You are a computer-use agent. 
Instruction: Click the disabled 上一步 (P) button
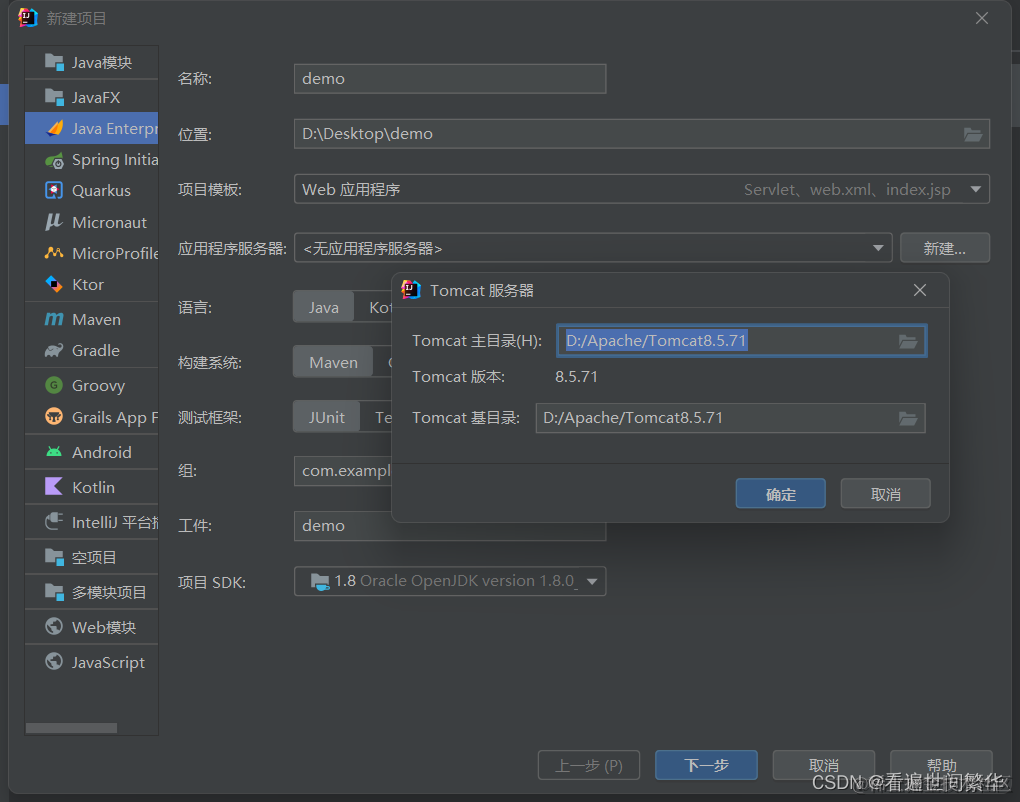click(589, 765)
